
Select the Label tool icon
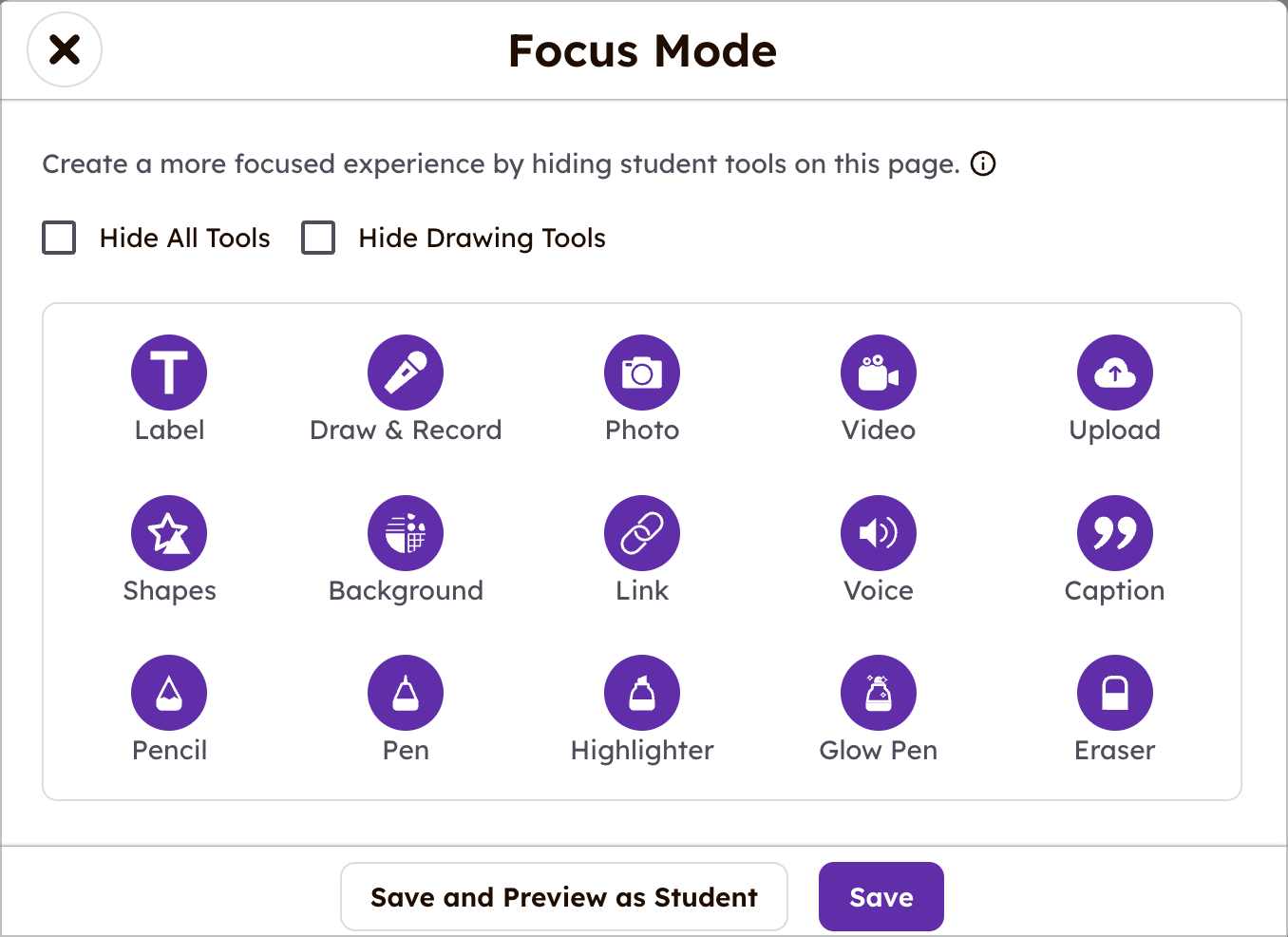(x=169, y=373)
